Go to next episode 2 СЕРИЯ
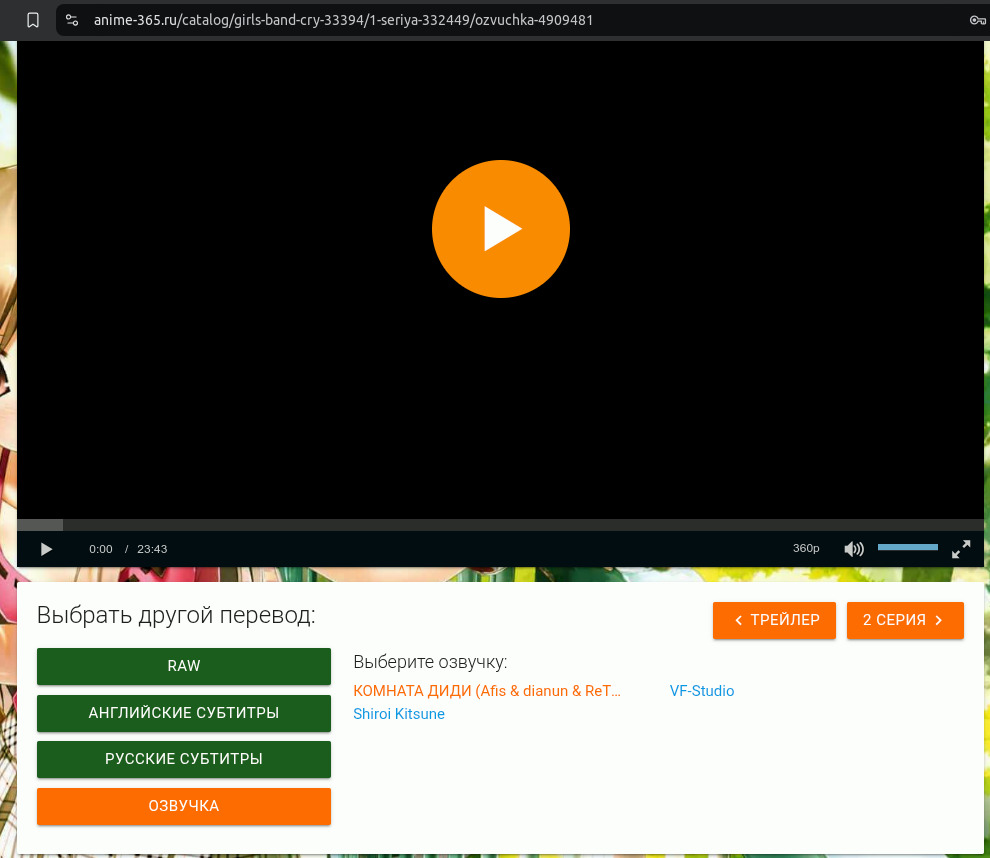This screenshot has width=990, height=858. pos(904,620)
